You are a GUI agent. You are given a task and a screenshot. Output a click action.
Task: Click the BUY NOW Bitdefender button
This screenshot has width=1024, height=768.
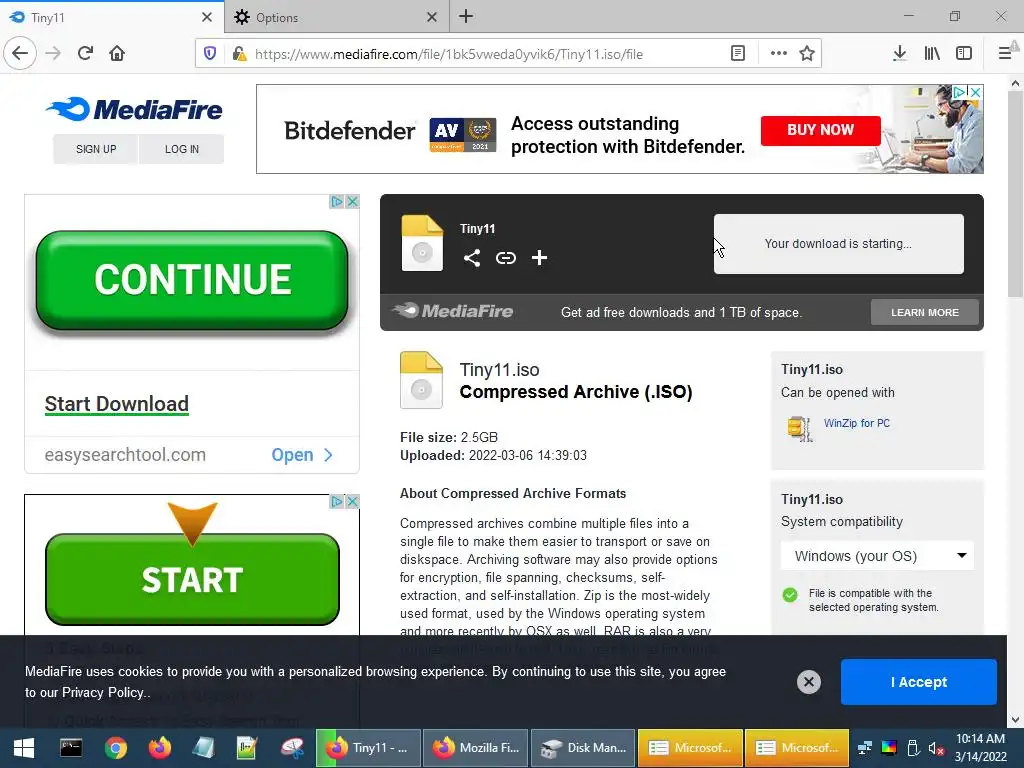coord(820,130)
